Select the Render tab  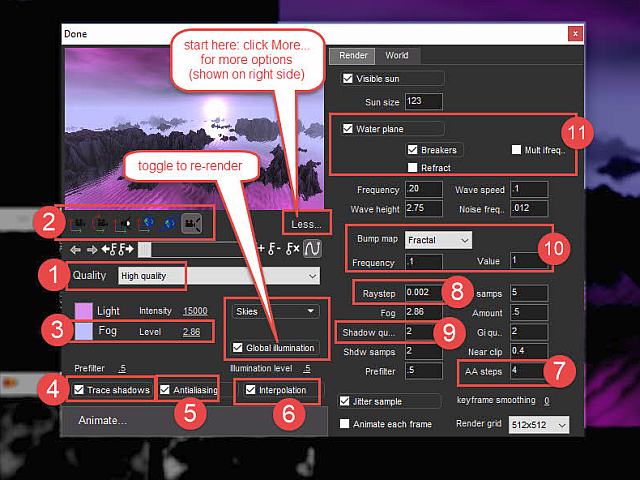[354, 55]
